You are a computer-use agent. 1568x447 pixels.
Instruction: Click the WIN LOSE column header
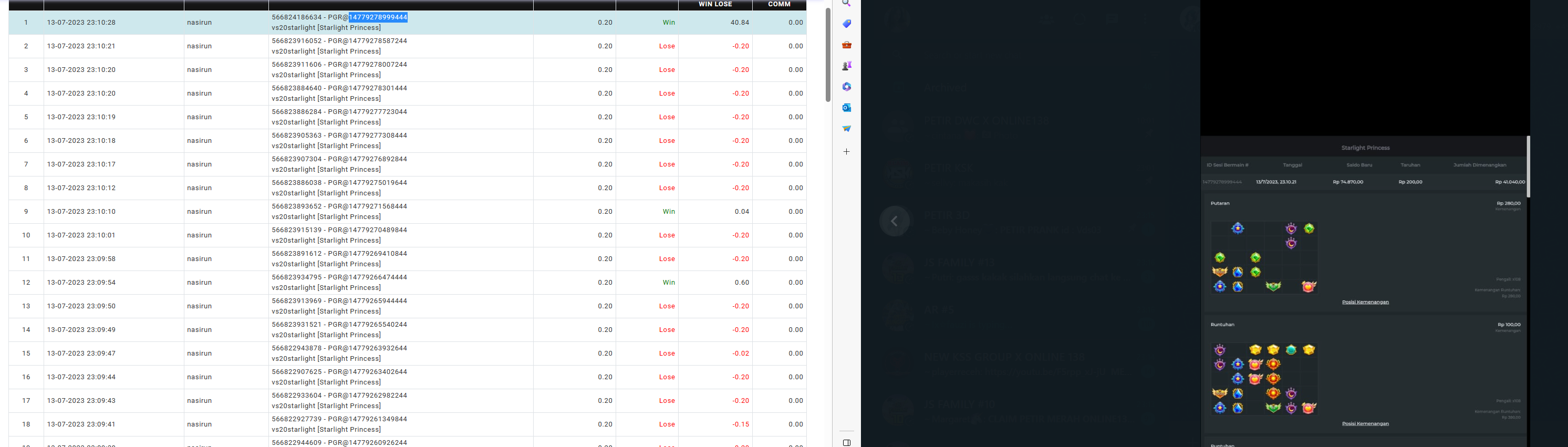coord(715,4)
